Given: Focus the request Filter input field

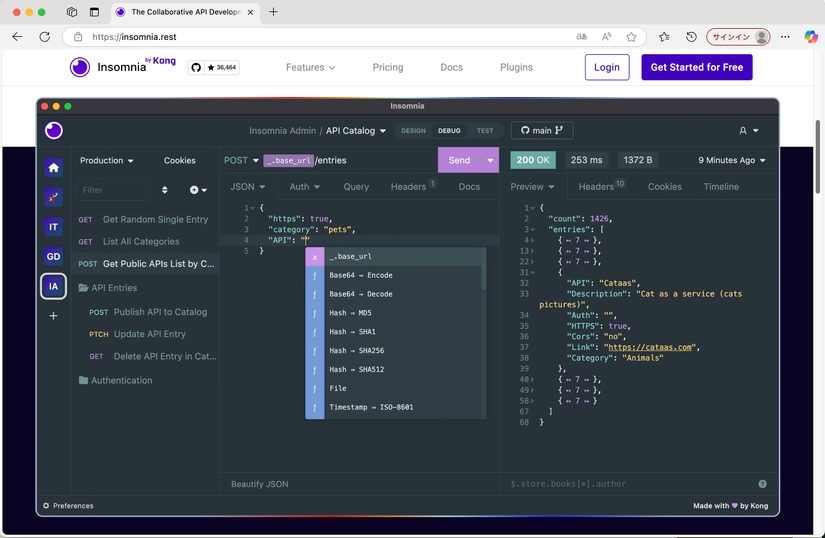Looking at the screenshot, I should (114, 190).
